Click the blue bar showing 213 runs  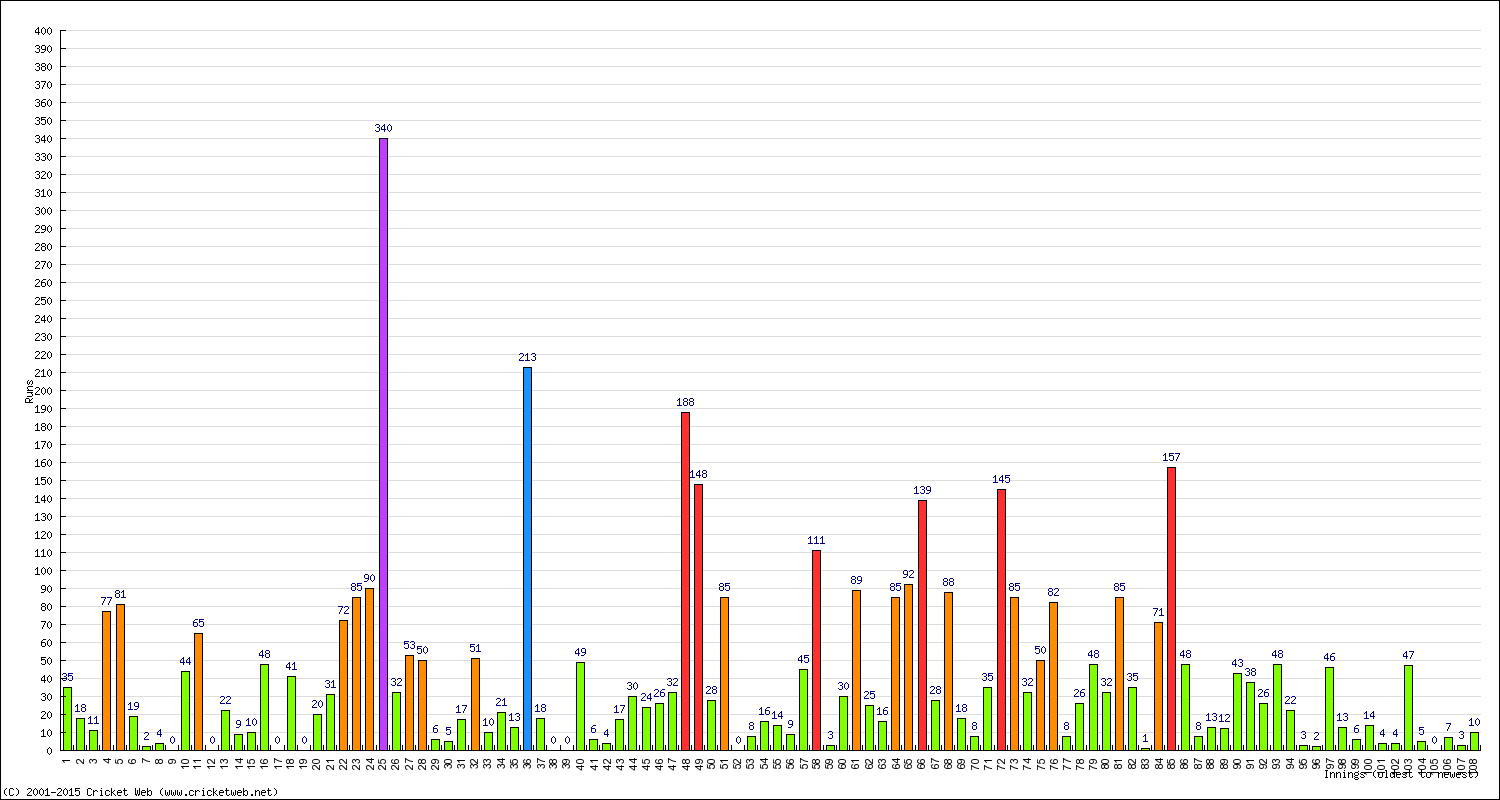(x=527, y=558)
